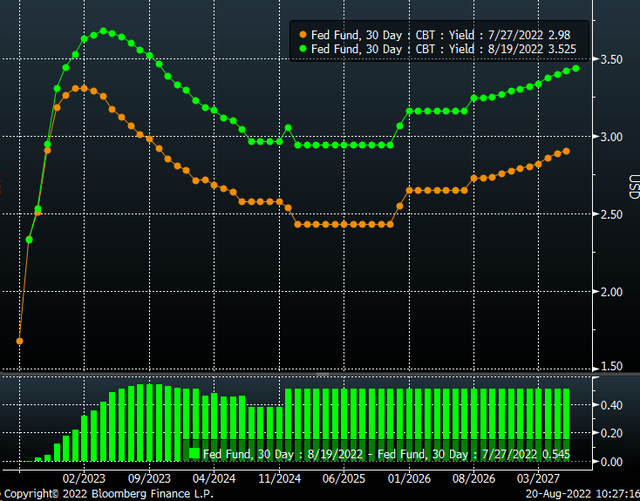Viewport: 640px width, 501px height.
Task: Select the legend text ending in 8/19/2022 3.525
Action: point(444,49)
